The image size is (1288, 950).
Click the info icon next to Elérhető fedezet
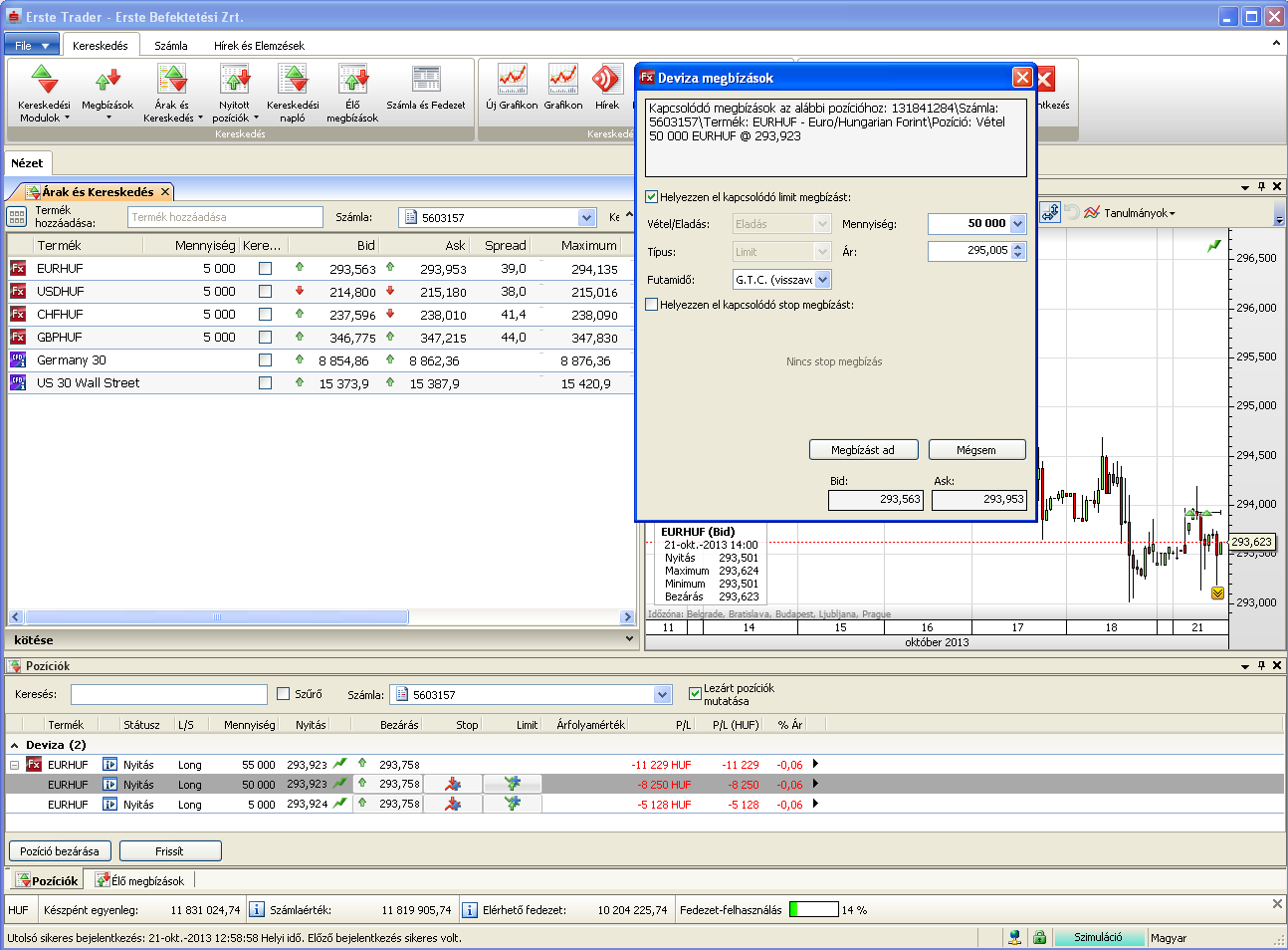point(470,909)
